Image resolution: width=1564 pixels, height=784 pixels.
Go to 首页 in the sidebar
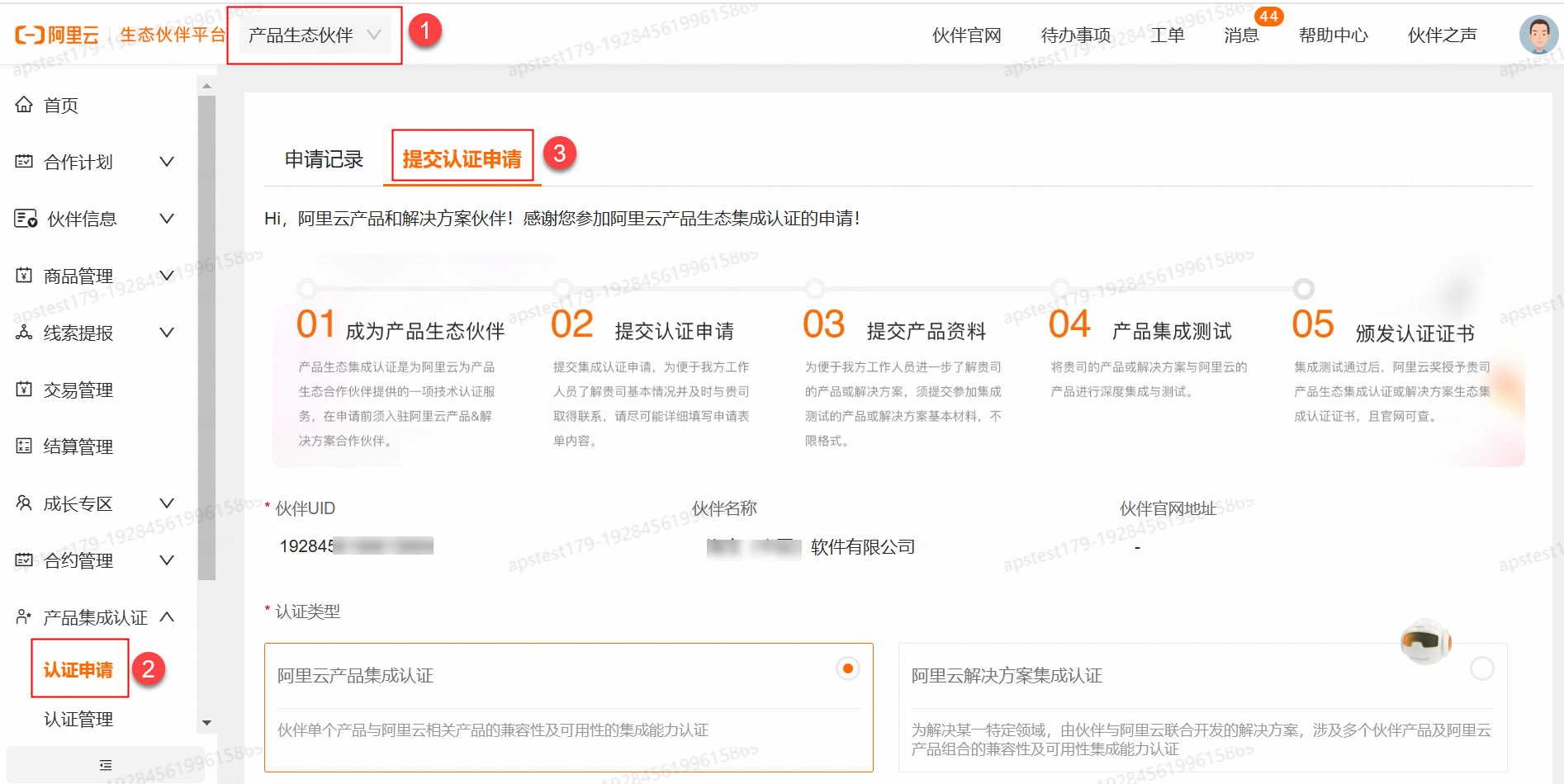pos(60,106)
